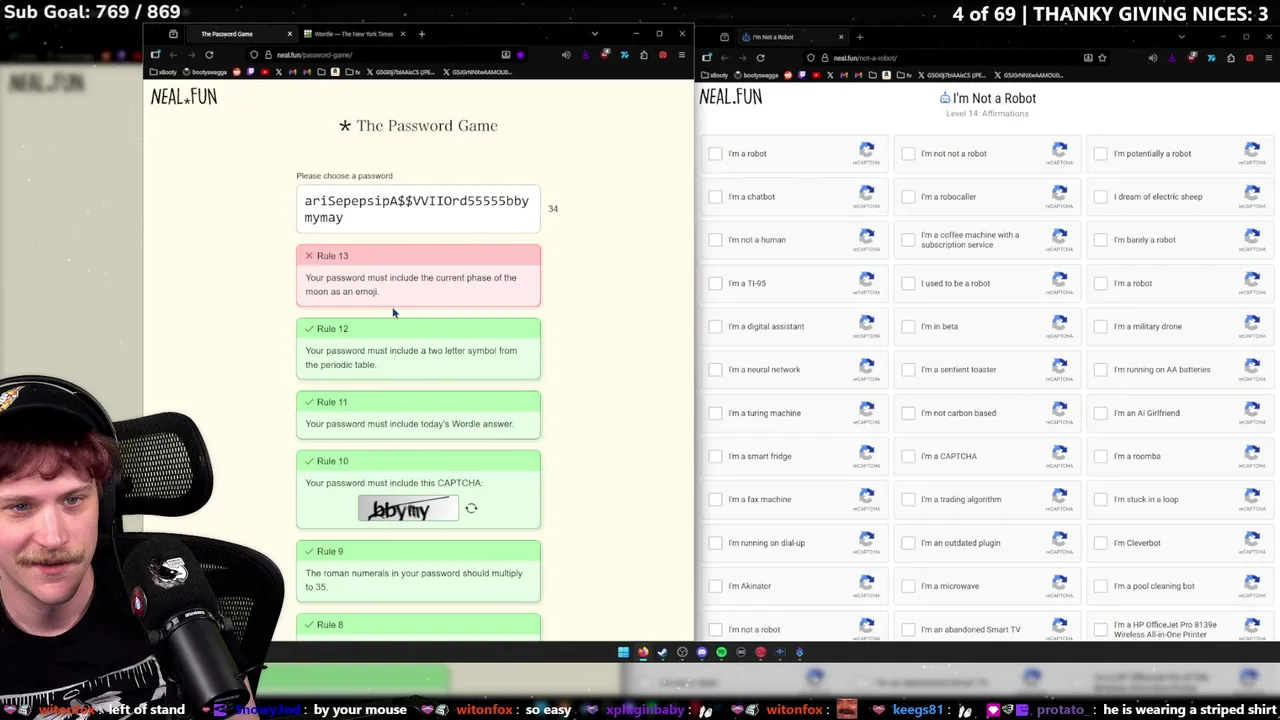
Task: Open Firefox menu in Password Game window
Action: (x=682, y=55)
